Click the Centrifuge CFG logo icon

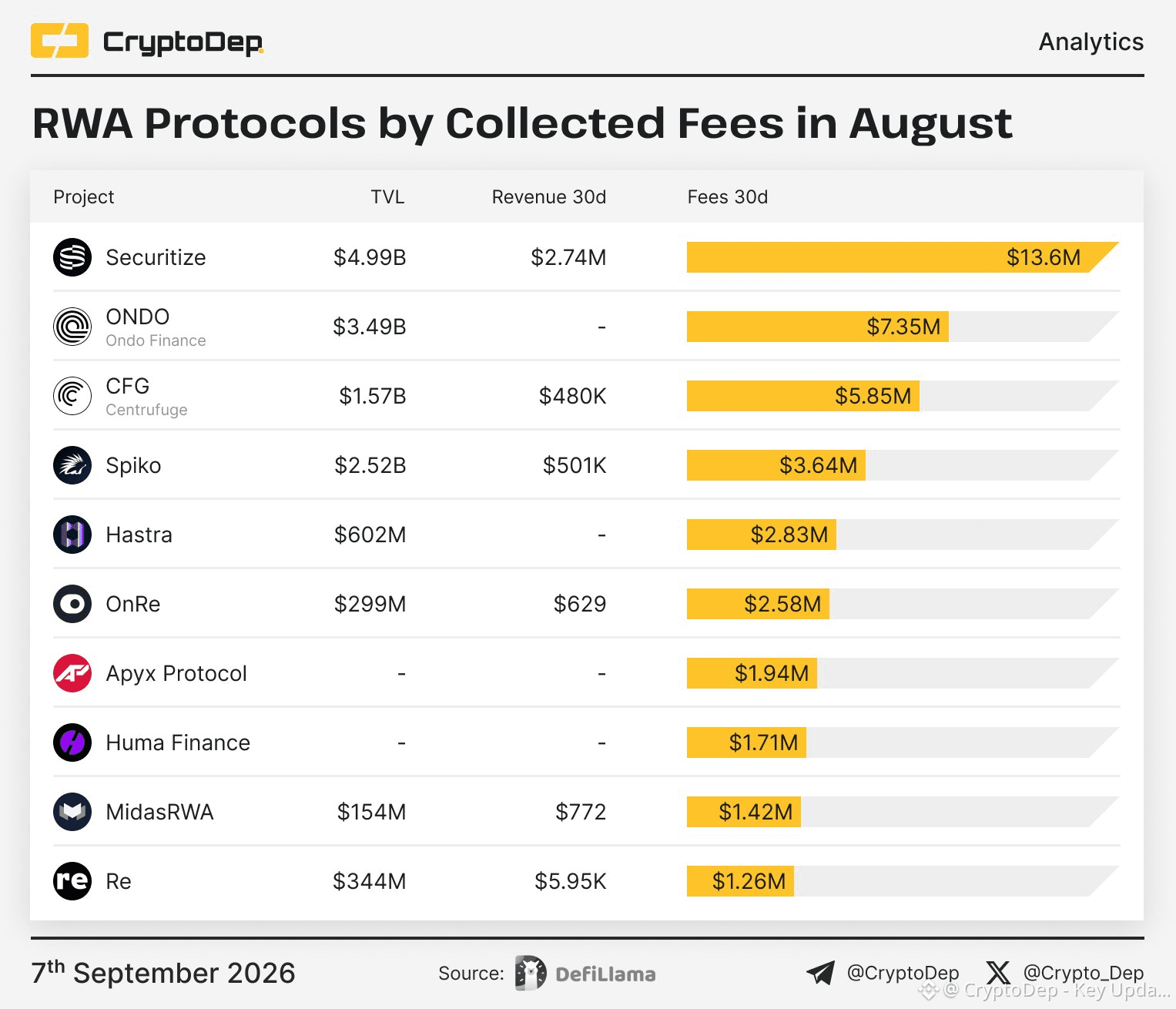pos(72,396)
